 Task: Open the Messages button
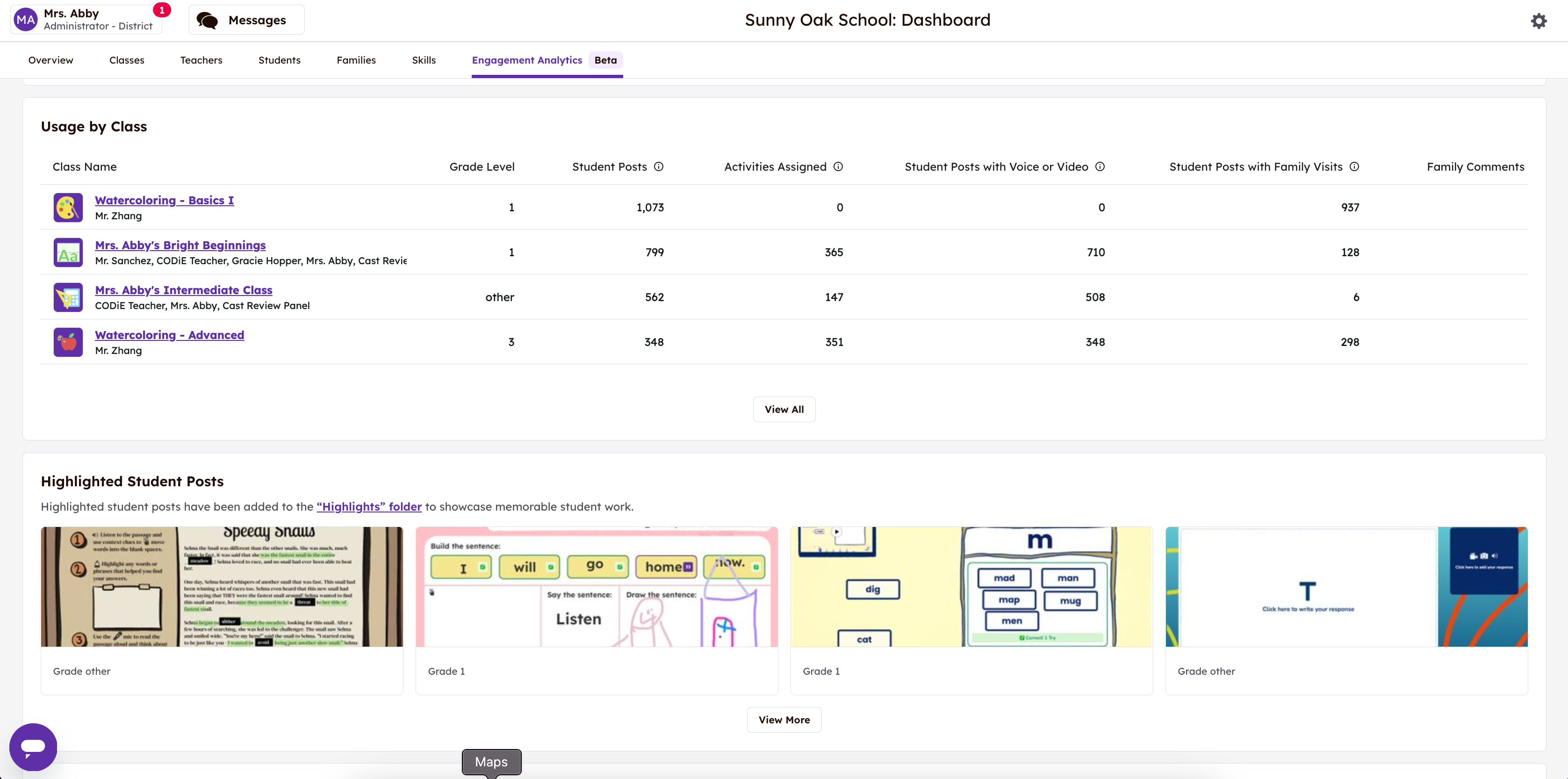pos(246,20)
